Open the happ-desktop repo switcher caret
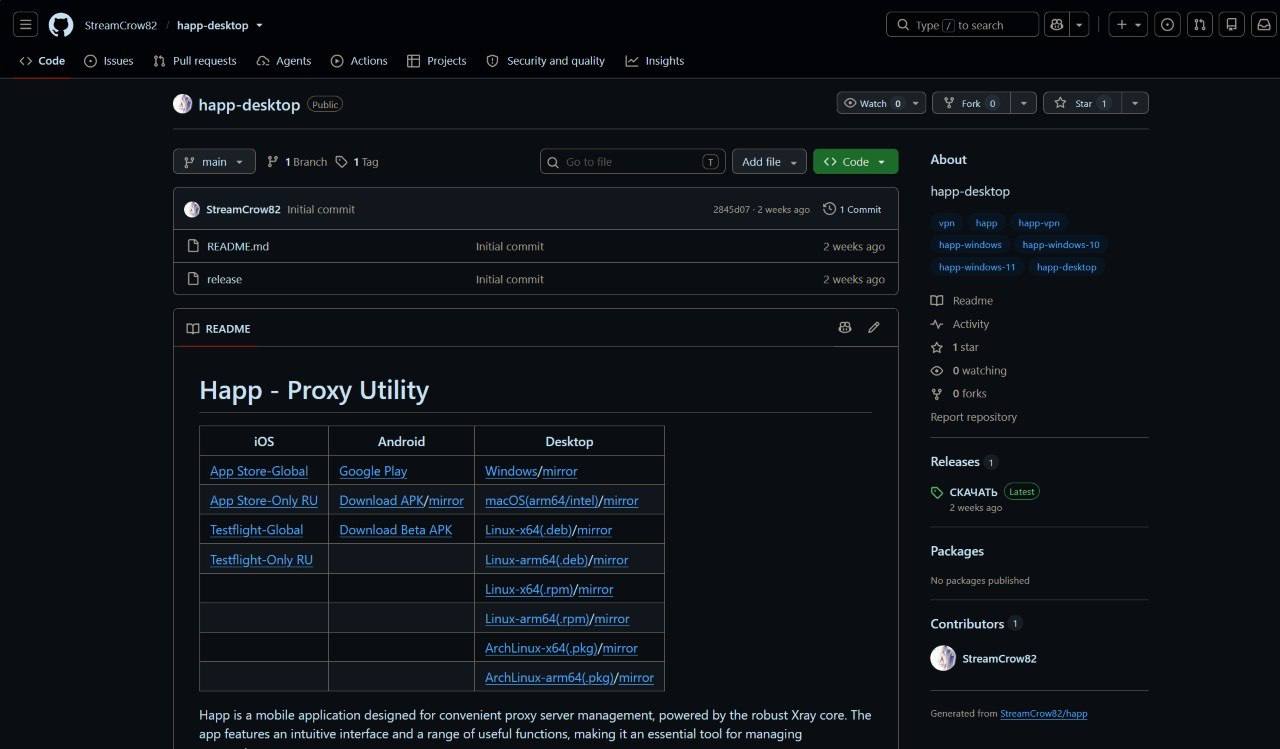This screenshot has width=1280, height=749. (260, 26)
